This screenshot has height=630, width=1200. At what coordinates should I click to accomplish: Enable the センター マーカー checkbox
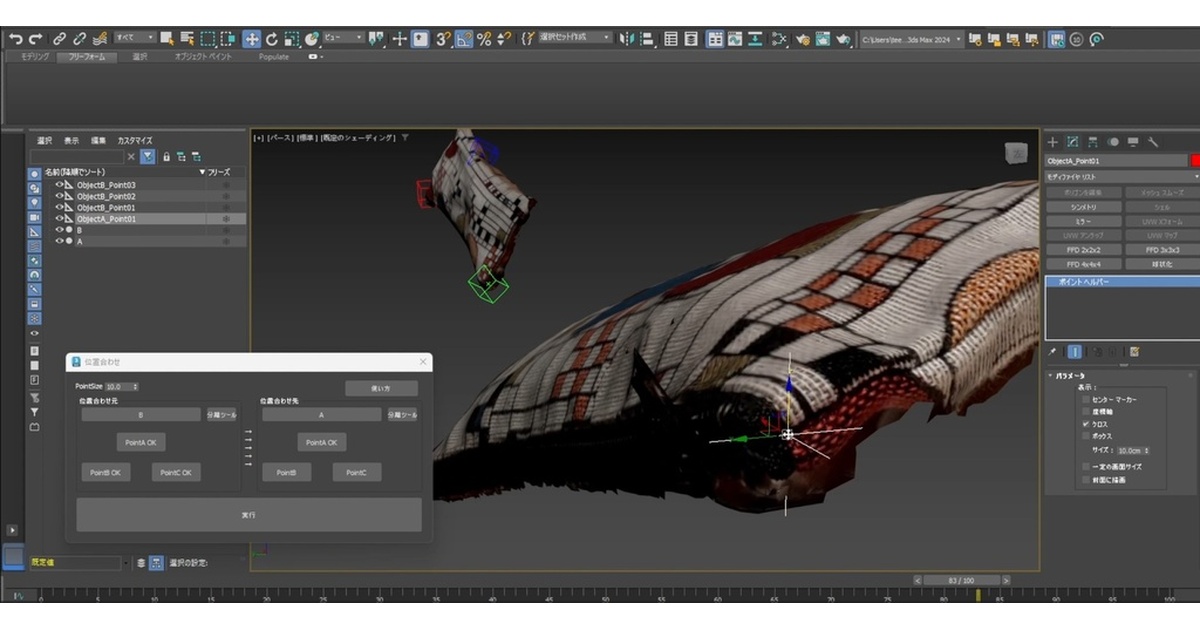[1086, 399]
